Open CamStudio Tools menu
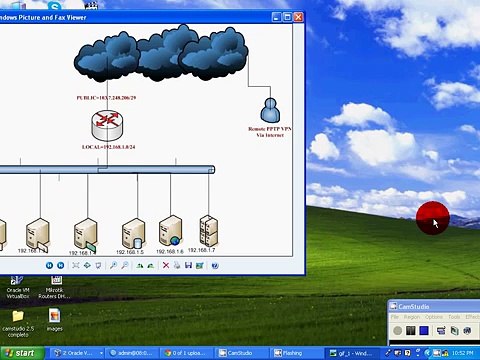Viewport: 480px width, 360px height. pyautogui.click(x=454, y=317)
